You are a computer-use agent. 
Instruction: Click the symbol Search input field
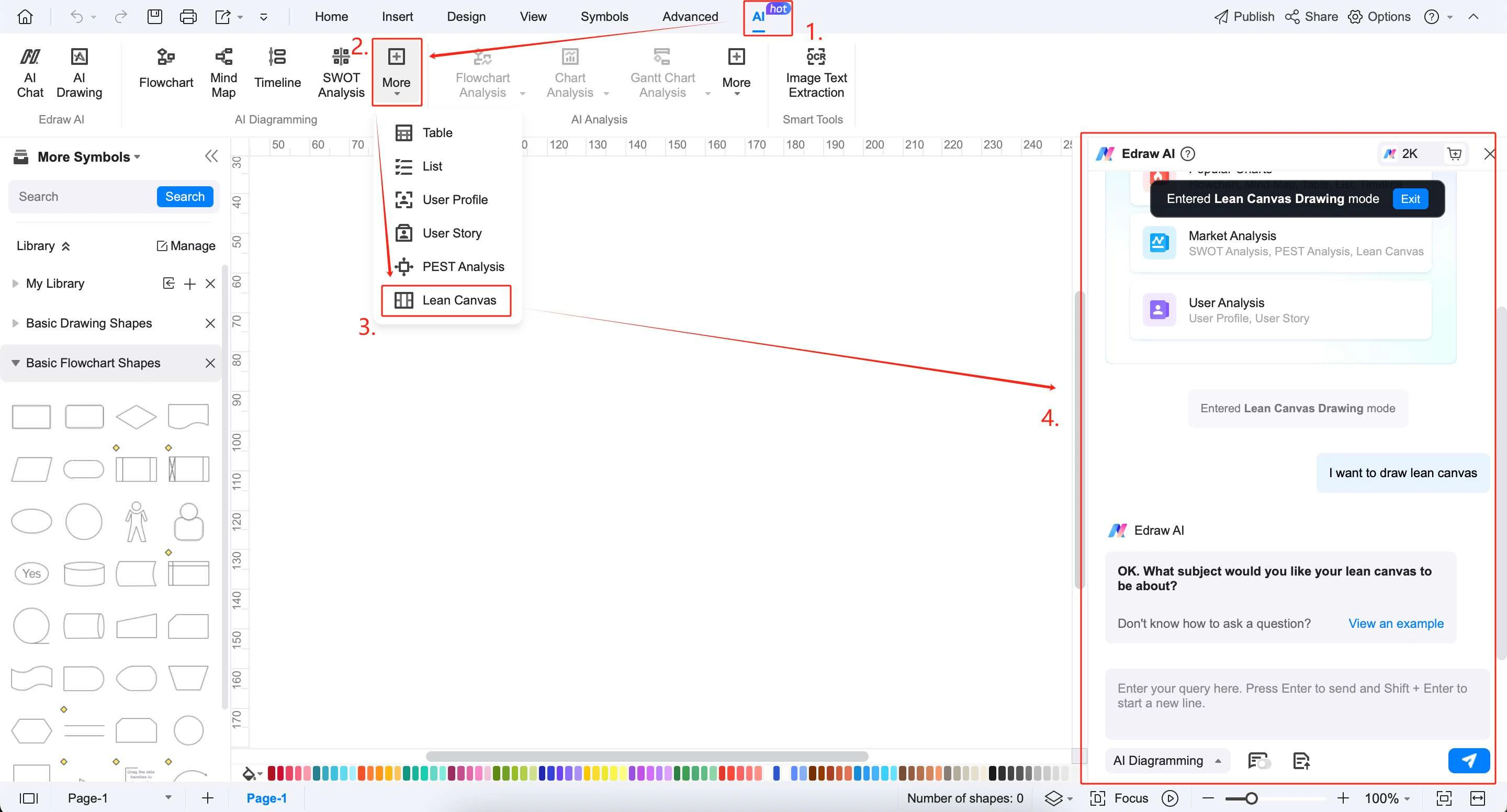[x=83, y=197]
